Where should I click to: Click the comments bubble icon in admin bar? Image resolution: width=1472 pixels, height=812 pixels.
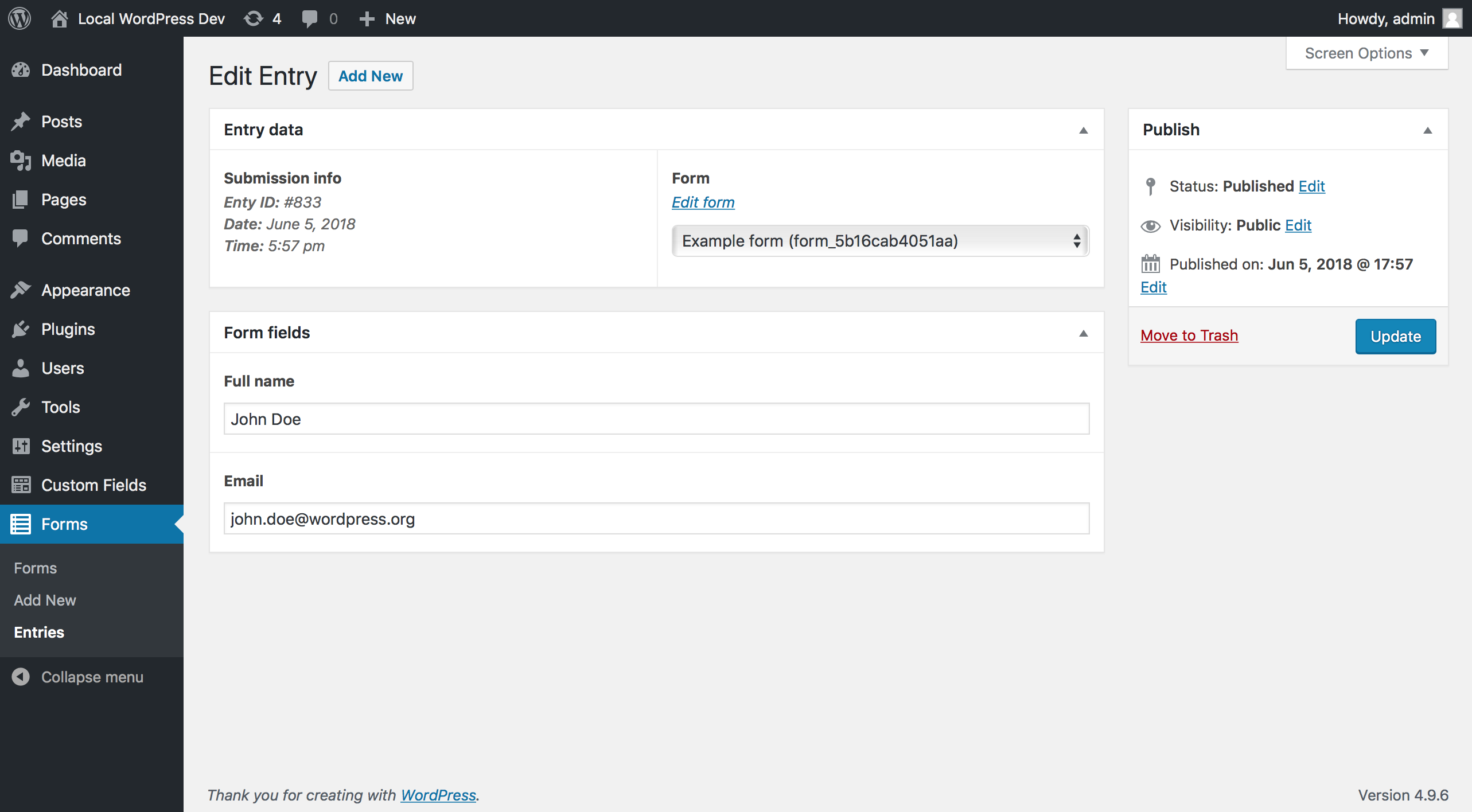(310, 18)
